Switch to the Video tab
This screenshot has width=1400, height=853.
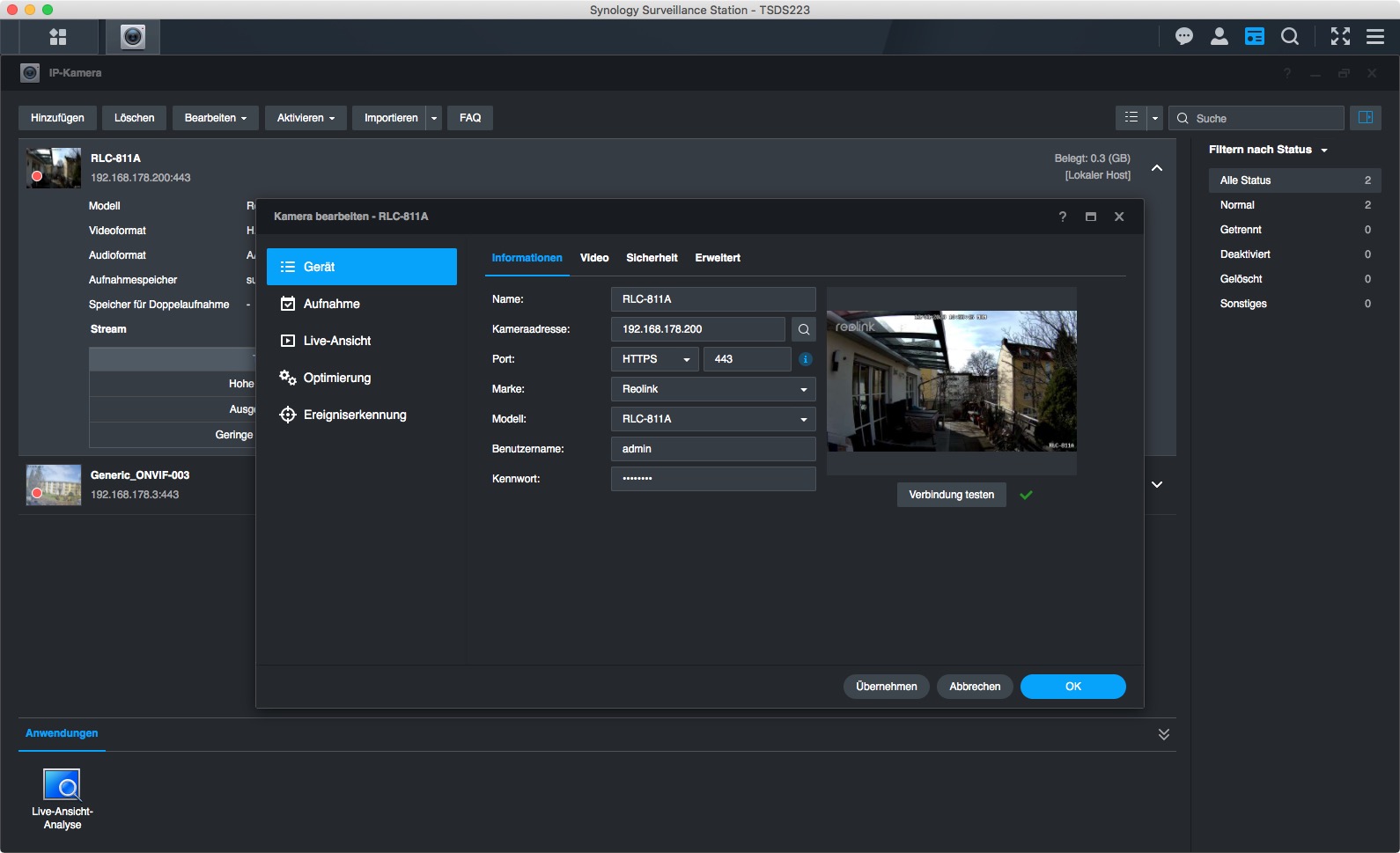click(x=594, y=258)
